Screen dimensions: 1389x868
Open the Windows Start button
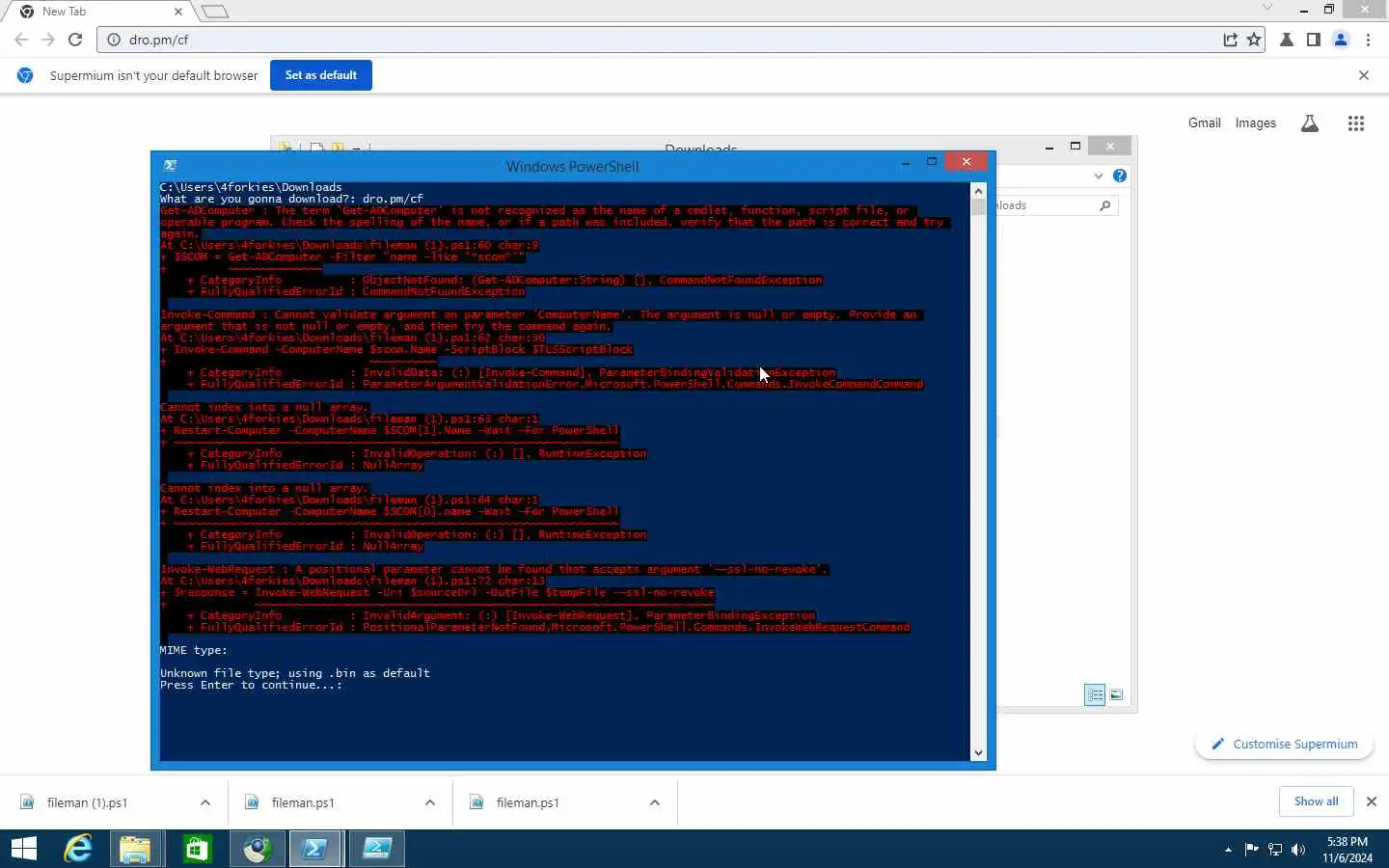(24, 849)
